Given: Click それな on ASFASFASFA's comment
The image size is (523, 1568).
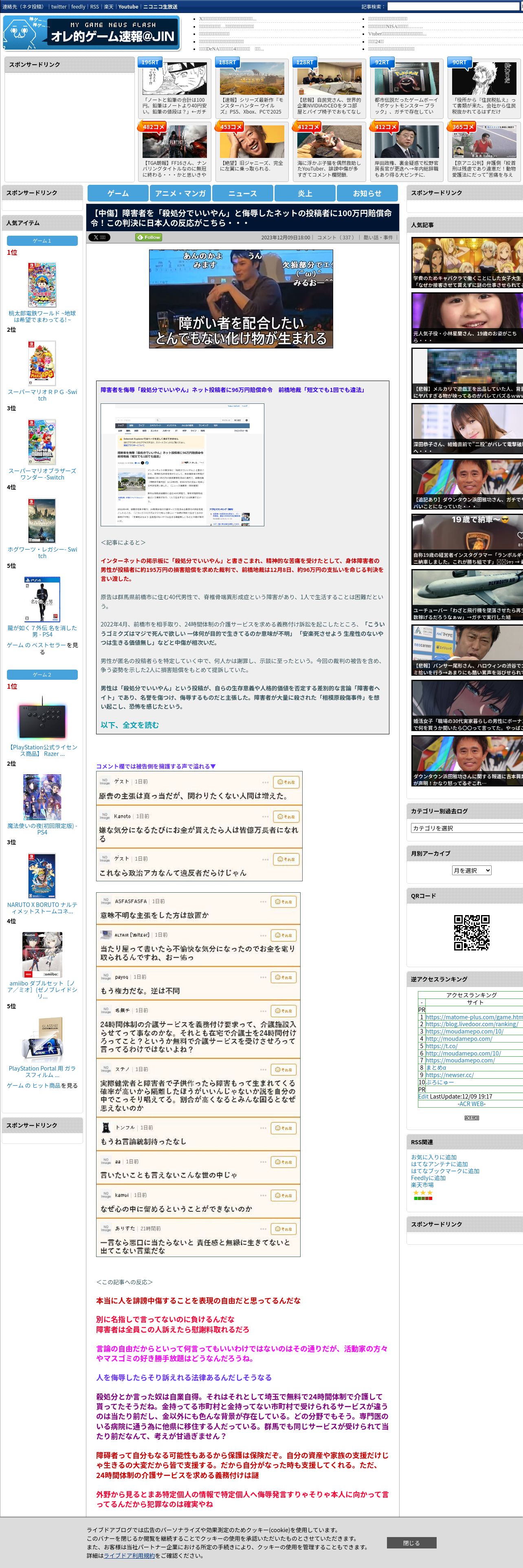Looking at the screenshot, I should pos(284,902).
